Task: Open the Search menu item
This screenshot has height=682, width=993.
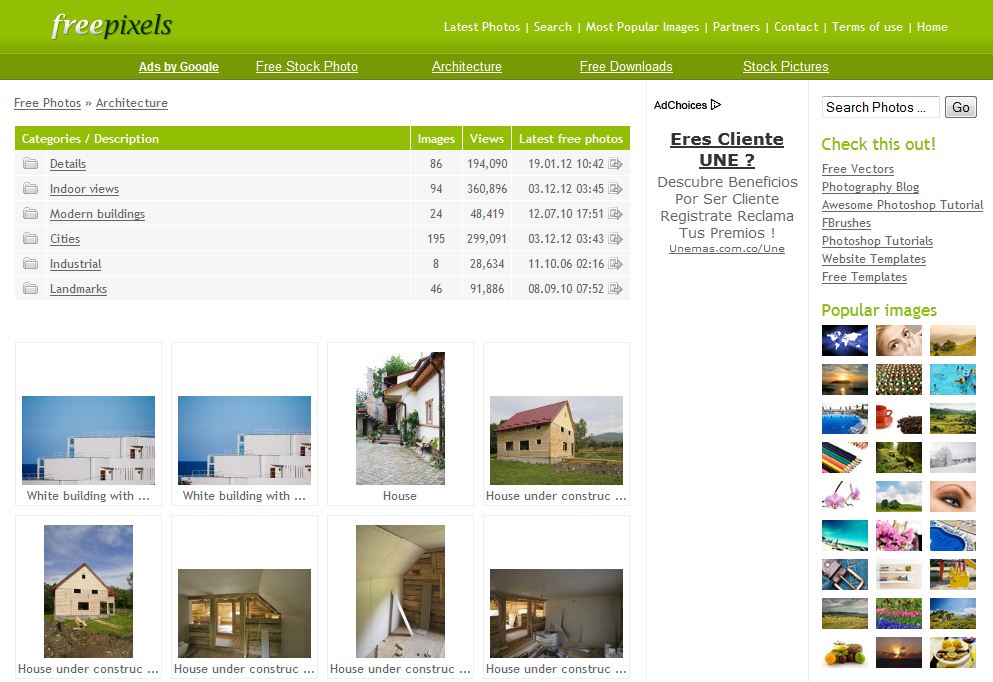Action: click(x=552, y=27)
